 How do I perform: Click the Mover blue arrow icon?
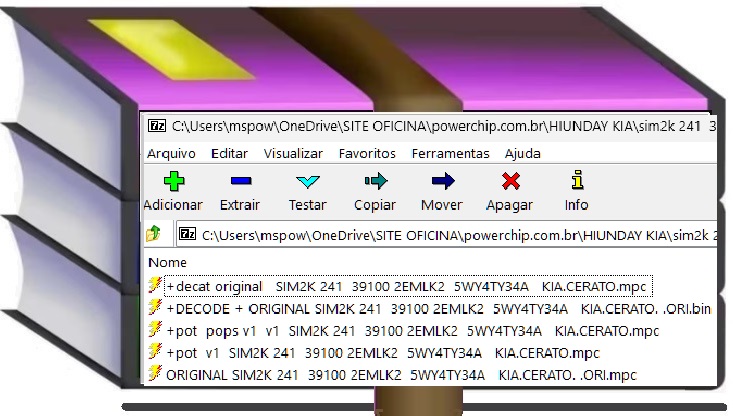coord(442,182)
